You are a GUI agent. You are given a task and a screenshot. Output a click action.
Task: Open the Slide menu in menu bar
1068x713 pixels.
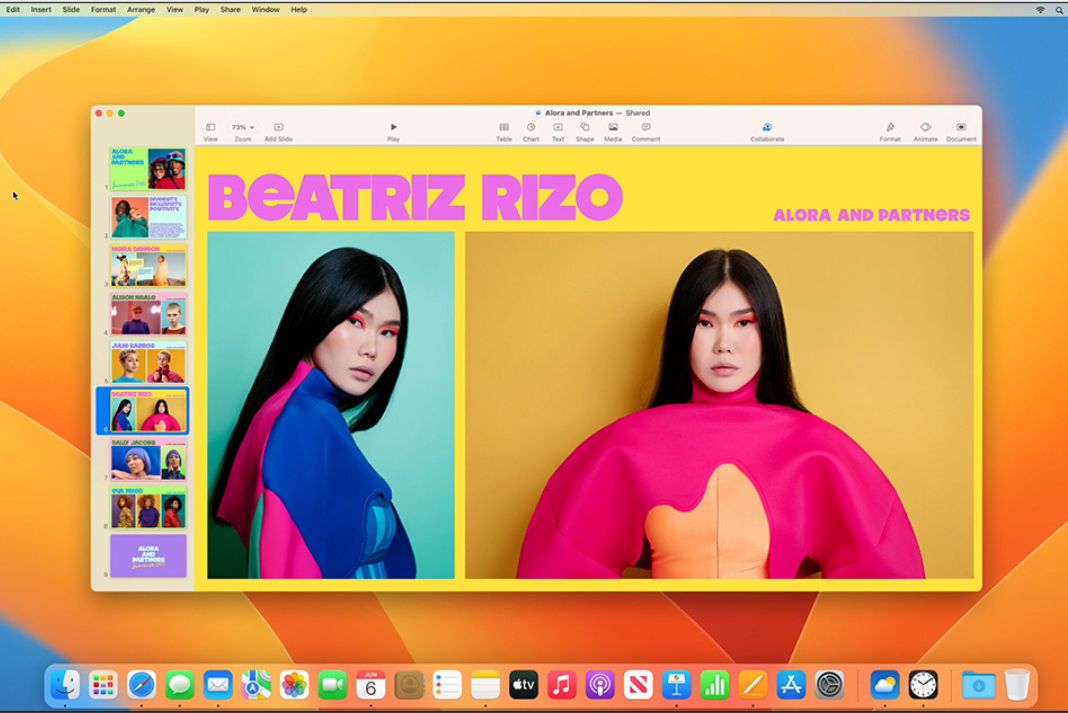tap(71, 9)
